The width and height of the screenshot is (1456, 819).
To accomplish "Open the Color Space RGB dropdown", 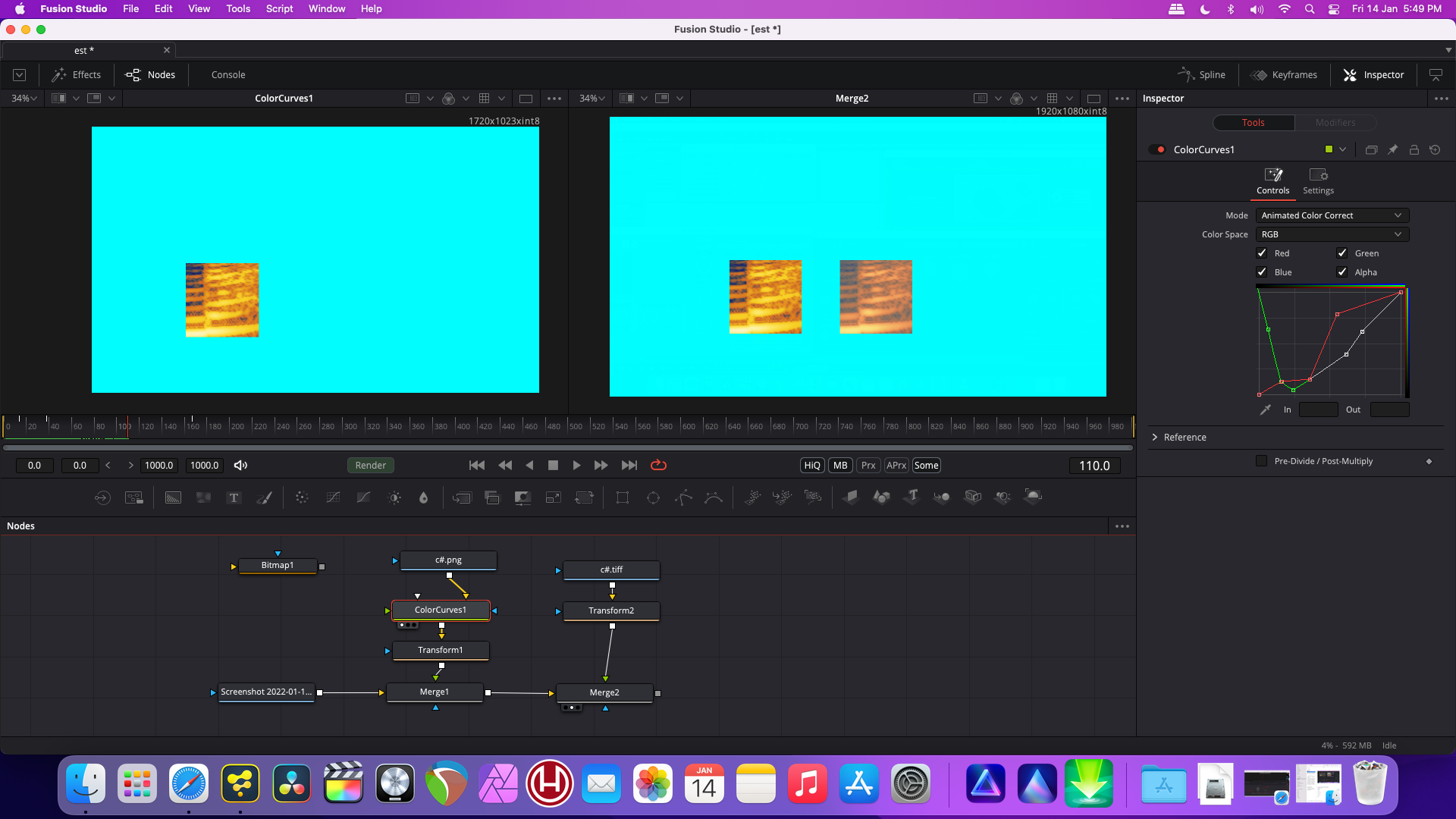I will [x=1332, y=234].
